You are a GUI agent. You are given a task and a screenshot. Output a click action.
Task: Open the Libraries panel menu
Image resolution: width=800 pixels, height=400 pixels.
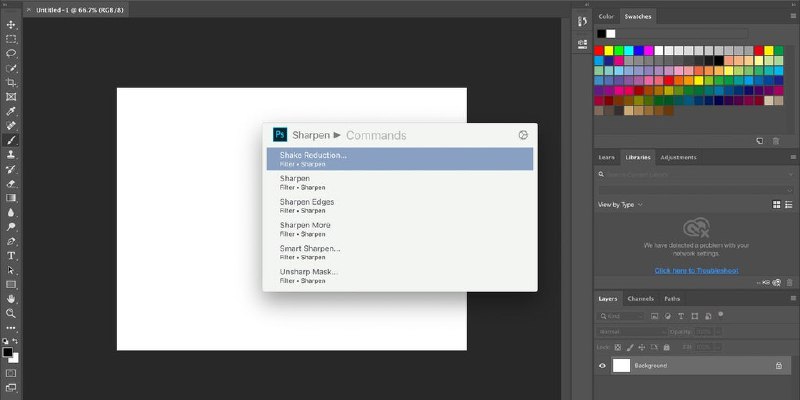tap(793, 157)
